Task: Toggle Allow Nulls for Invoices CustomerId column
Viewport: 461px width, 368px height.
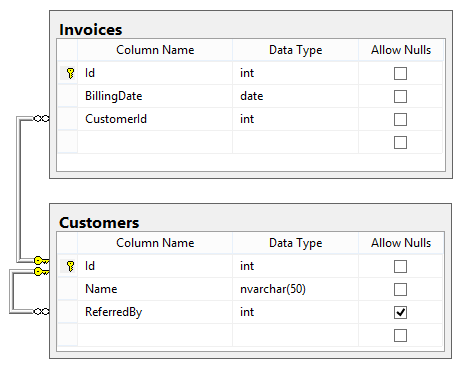Action: 400,119
